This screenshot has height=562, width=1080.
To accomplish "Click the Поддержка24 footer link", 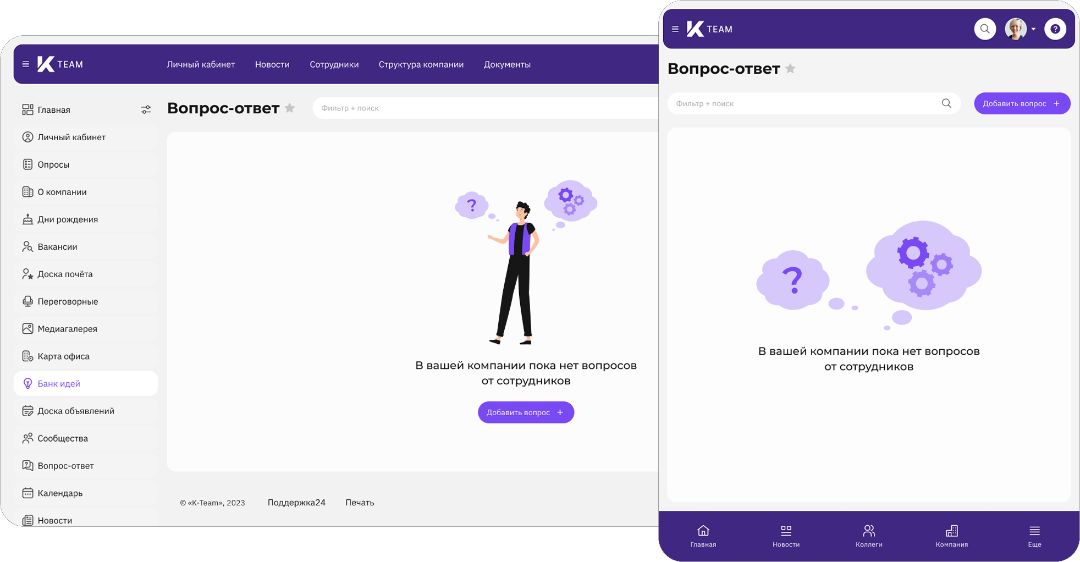I will point(296,503).
